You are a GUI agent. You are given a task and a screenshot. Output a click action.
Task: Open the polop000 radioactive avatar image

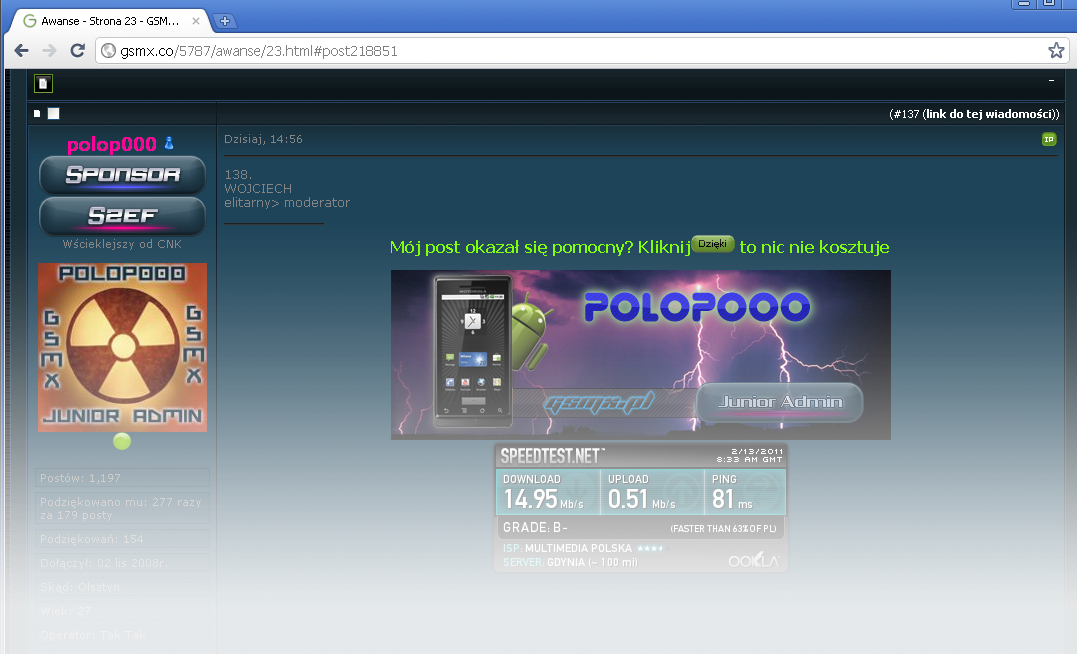[x=122, y=347]
